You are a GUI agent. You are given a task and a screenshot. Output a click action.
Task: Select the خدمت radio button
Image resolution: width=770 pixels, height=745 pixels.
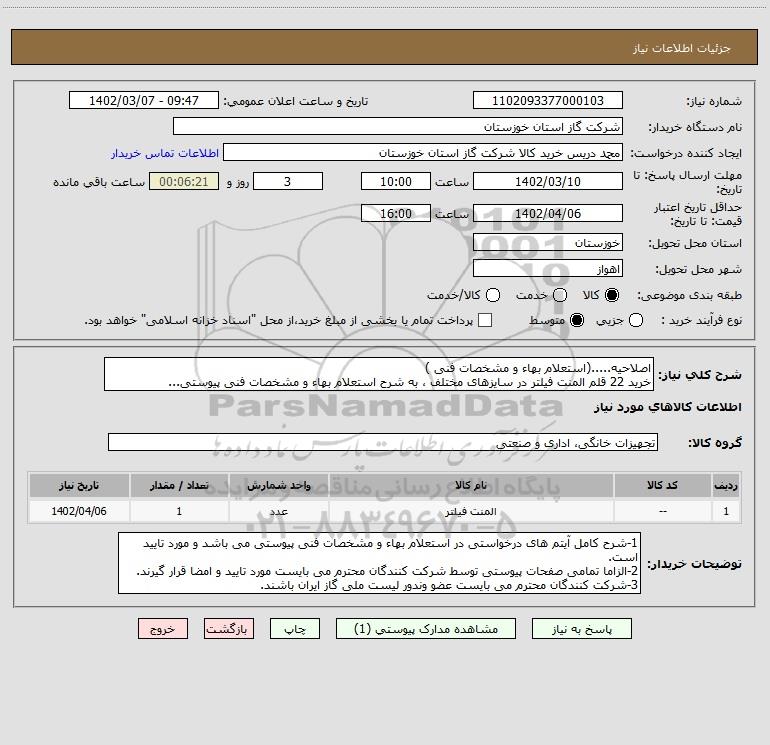(560, 295)
